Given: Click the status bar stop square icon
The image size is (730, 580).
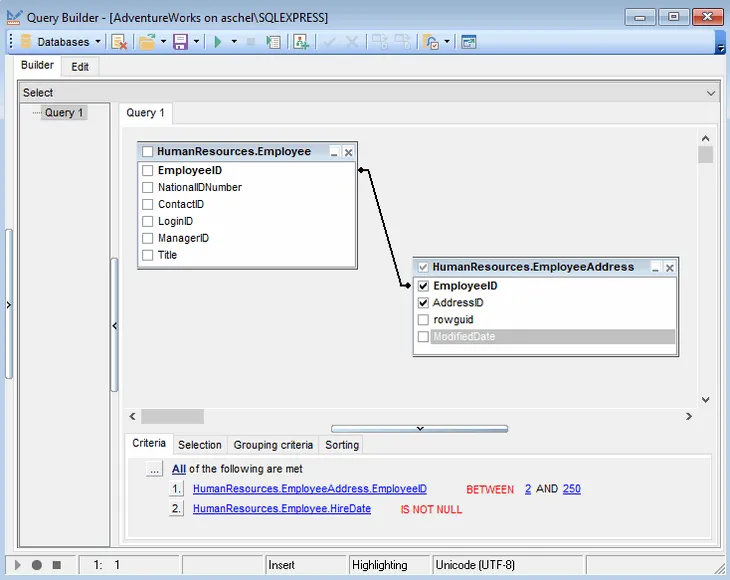Looking at the screenshot, I should pos(56,565).
